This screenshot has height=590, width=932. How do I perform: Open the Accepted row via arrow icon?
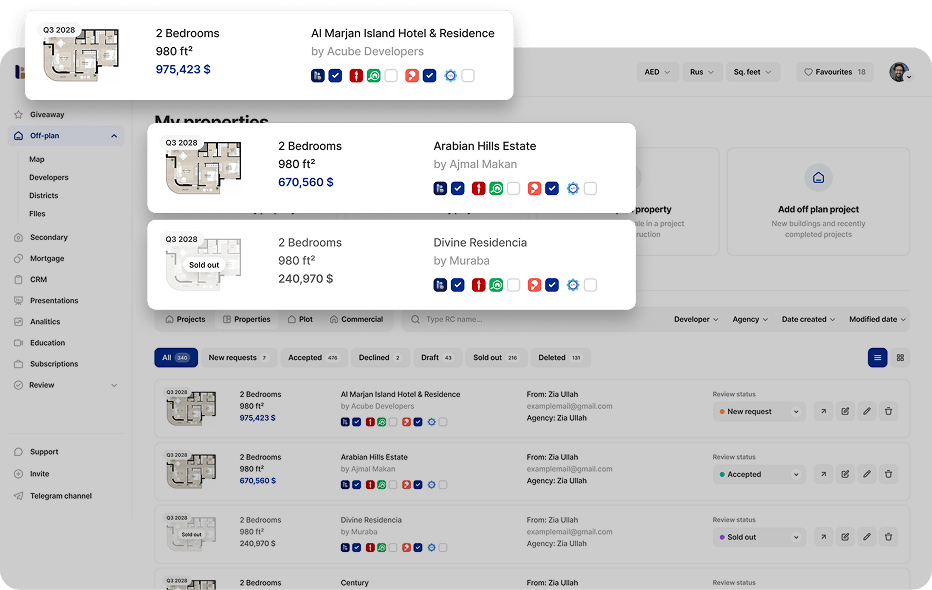pos(823,474)
